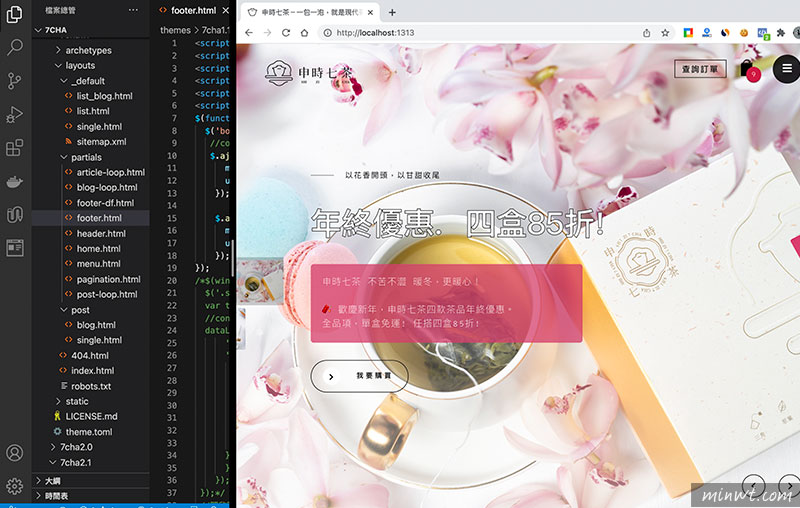
Task: Select the 申時七茶 browser tab
Action: [x=310, y=12]
